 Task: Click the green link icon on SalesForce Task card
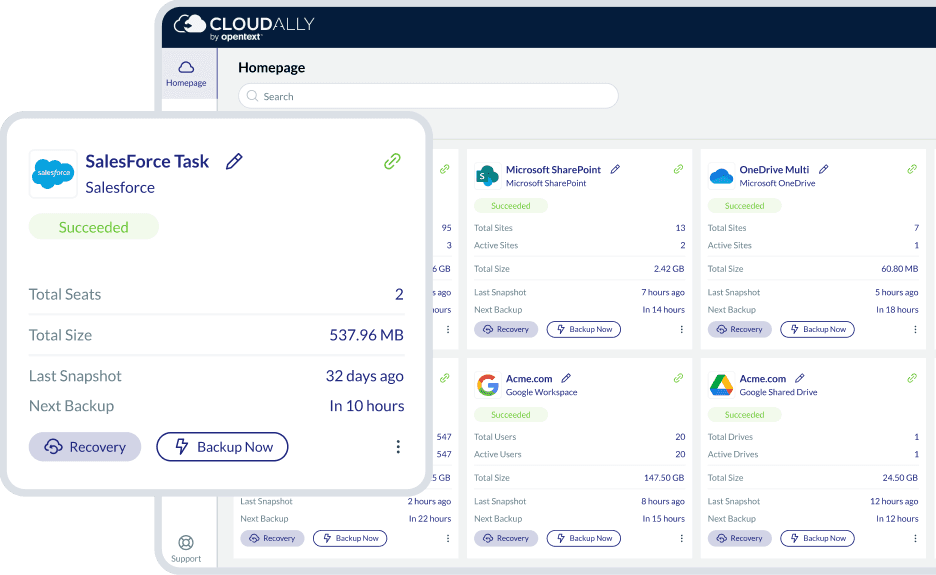(x=393, y=161)
